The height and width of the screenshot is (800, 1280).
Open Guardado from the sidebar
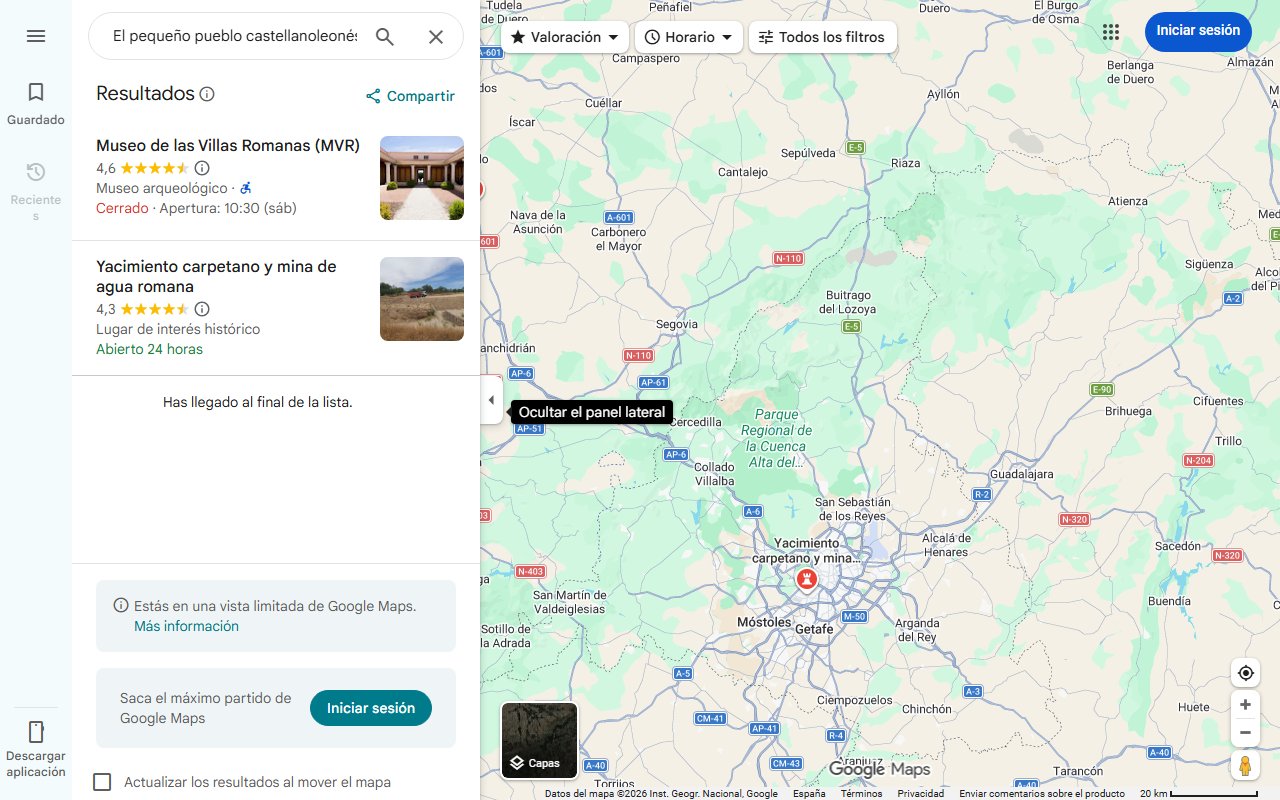(x=35, y=100)
